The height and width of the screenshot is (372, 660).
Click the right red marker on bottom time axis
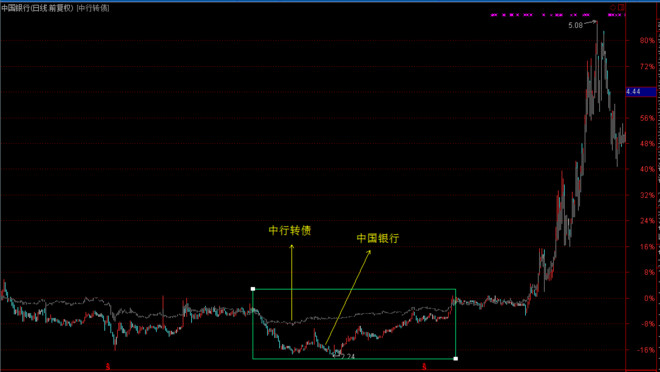[424, 367]
